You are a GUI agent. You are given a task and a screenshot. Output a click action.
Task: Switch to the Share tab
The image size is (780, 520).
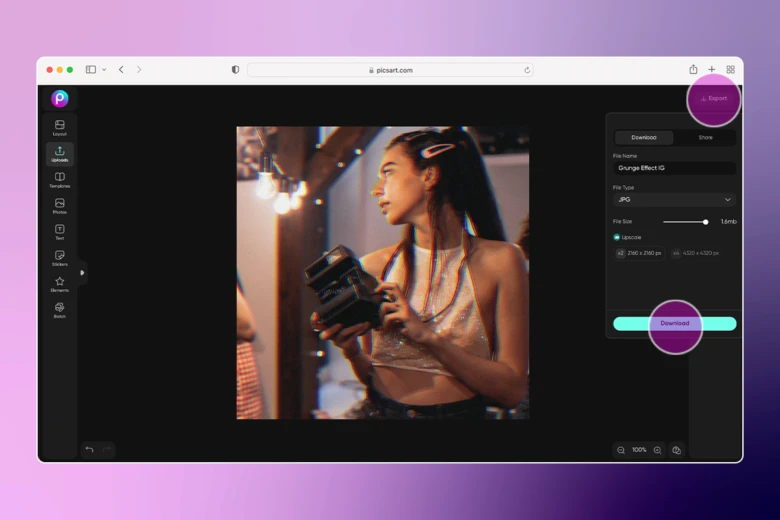[705, 137]
